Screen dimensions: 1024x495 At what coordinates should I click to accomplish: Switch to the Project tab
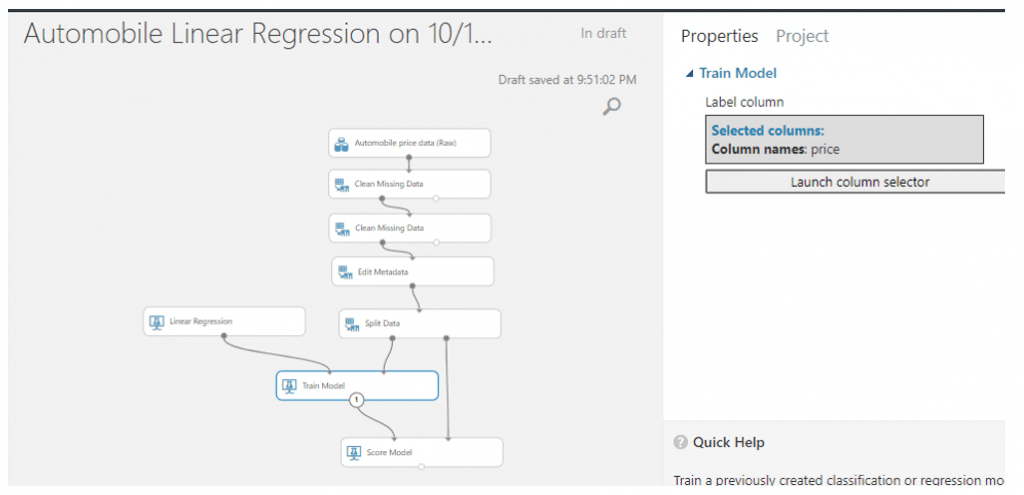pos(802,36)
